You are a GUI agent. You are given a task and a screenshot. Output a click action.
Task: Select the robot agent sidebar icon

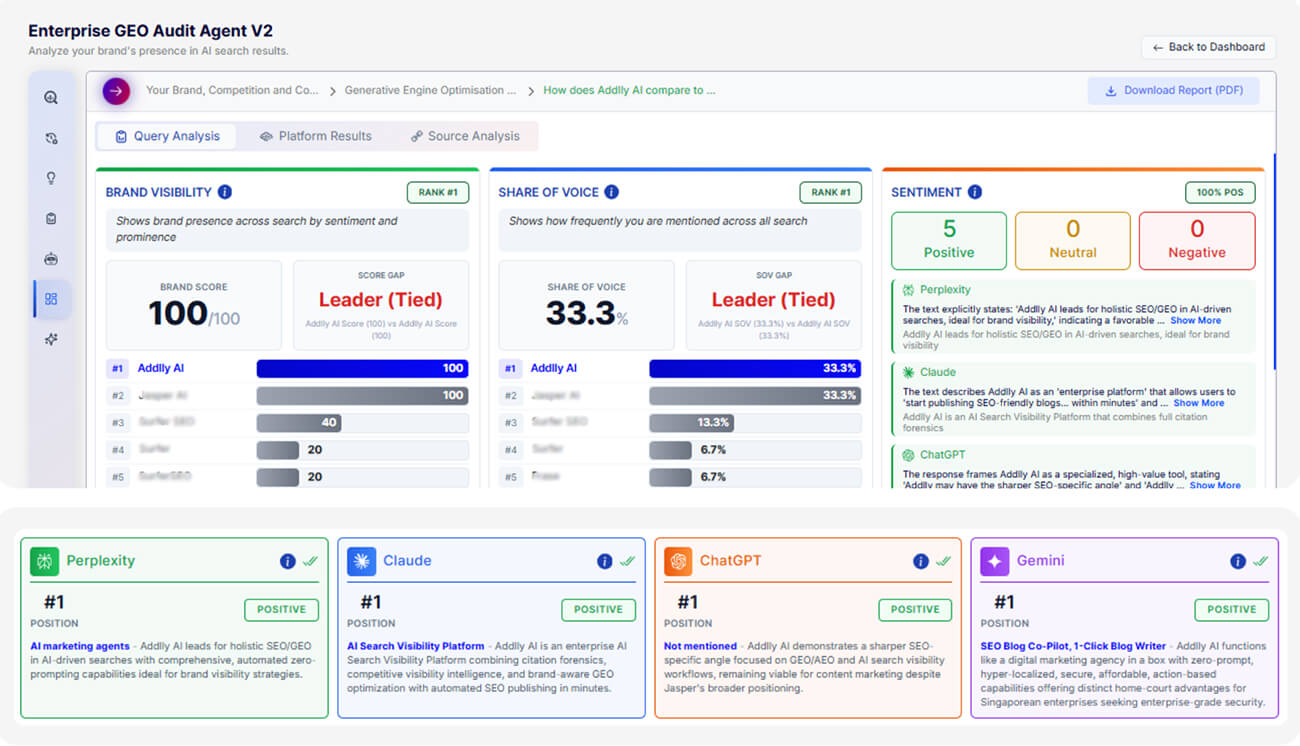coord(51,258)
